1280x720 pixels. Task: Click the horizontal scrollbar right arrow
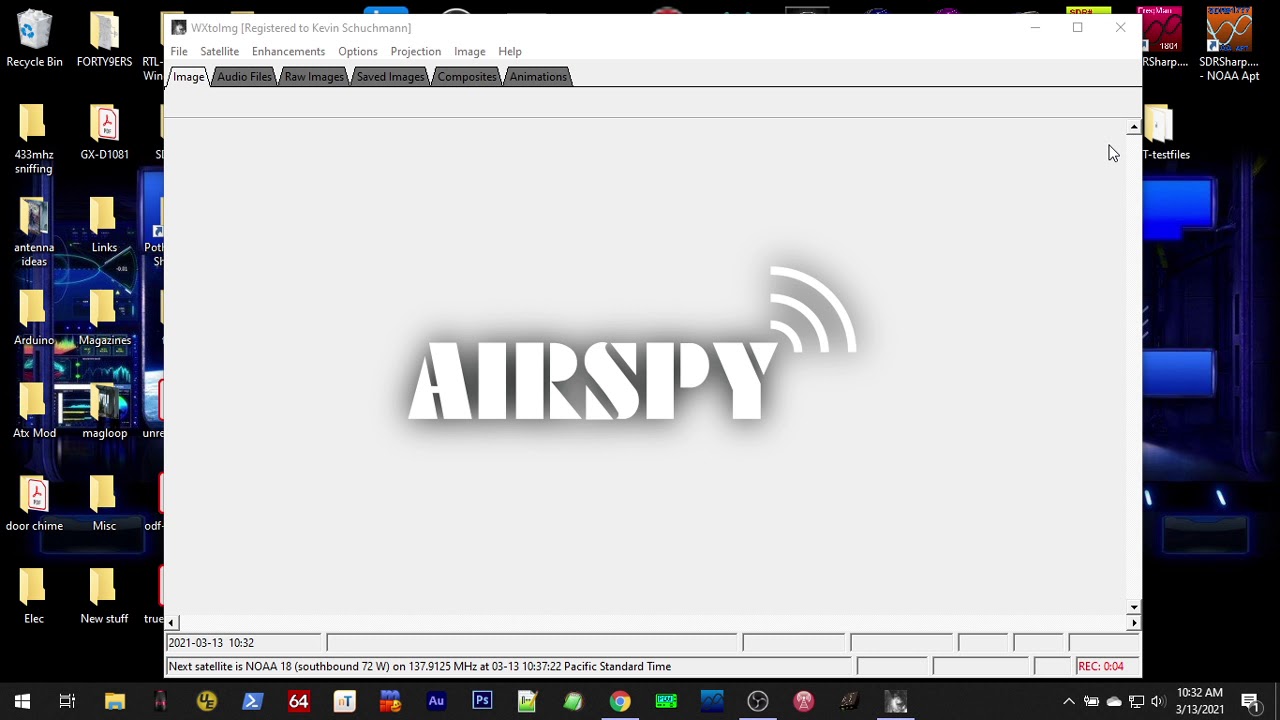(1133, 623)
